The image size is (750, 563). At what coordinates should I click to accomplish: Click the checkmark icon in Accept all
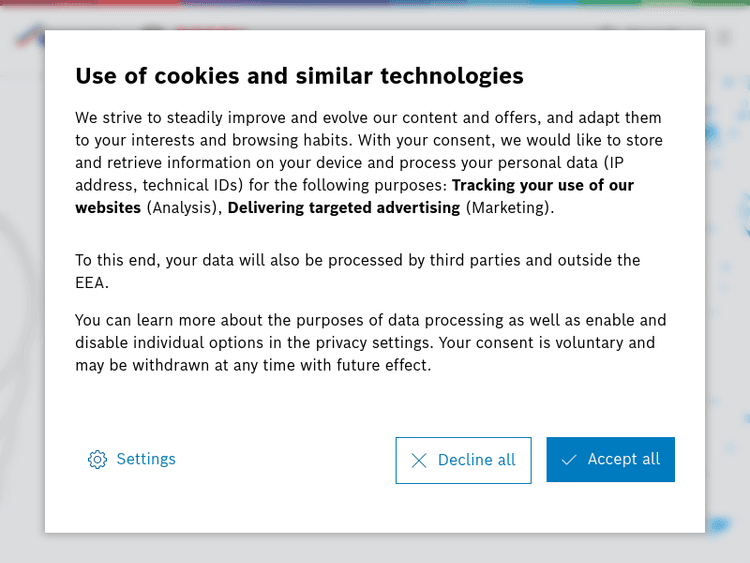click(569, 460)
